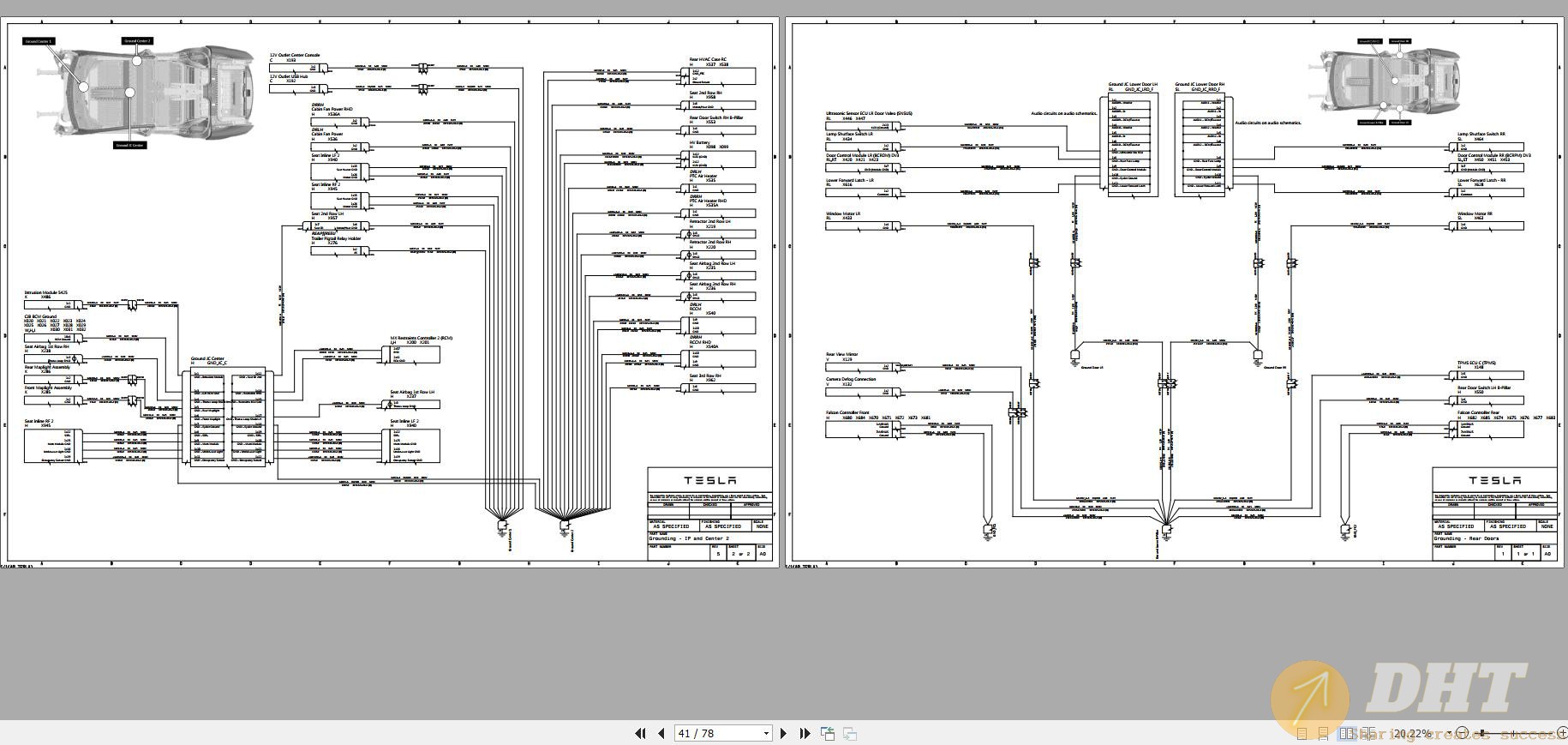This screenshot has height=745, width=1568.
Task: Click the Ground JC Center callout on car image
Action: pyautogui.click(x=130, y=145)
